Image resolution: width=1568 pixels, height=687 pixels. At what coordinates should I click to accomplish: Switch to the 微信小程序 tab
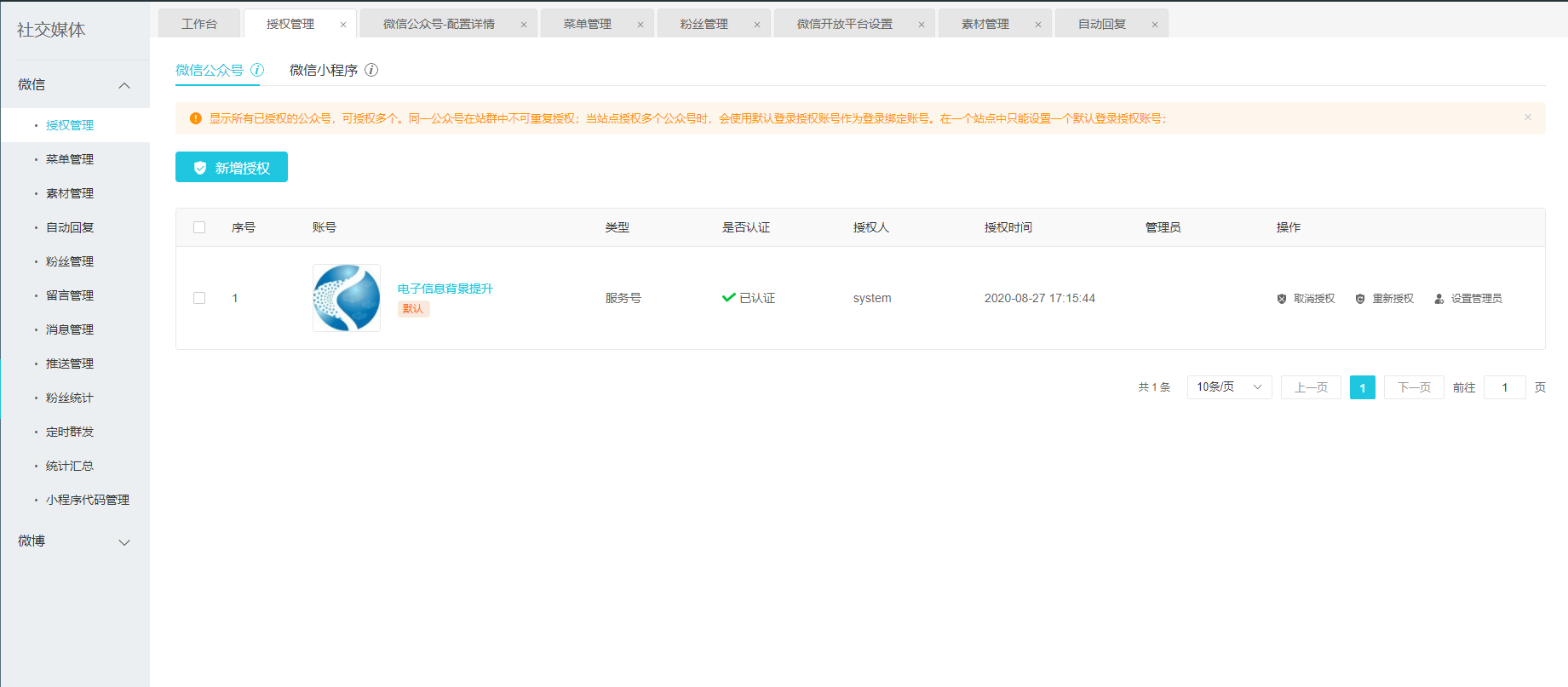click(x=324, y=70)
